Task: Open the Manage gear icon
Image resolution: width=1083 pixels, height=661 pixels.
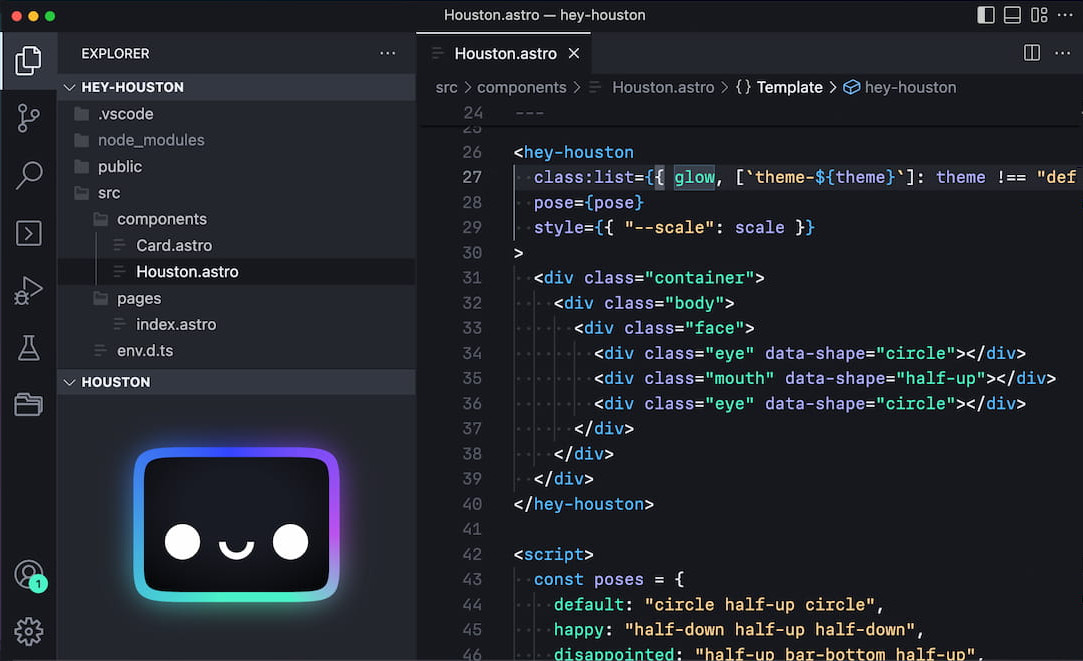Action: pos(28,631)
